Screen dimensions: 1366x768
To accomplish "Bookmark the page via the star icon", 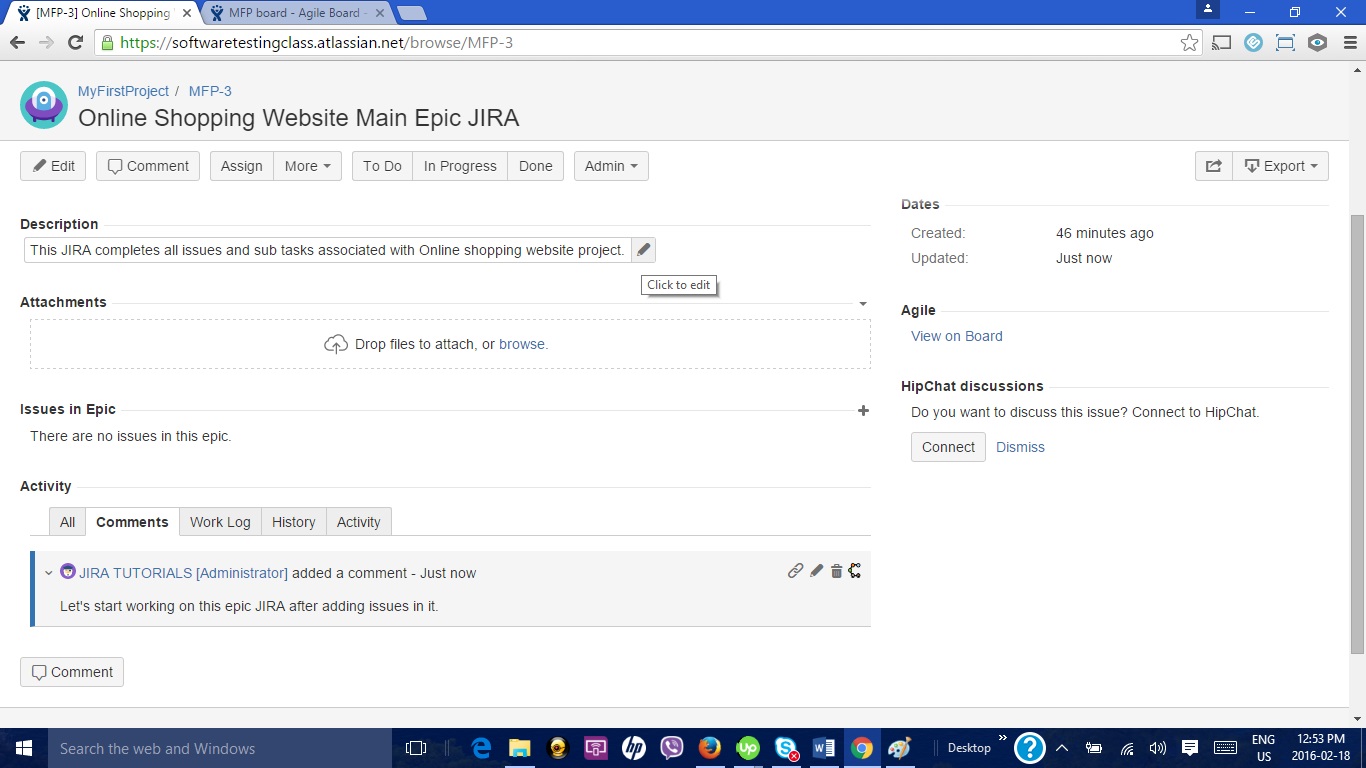I will point(1189,42).
